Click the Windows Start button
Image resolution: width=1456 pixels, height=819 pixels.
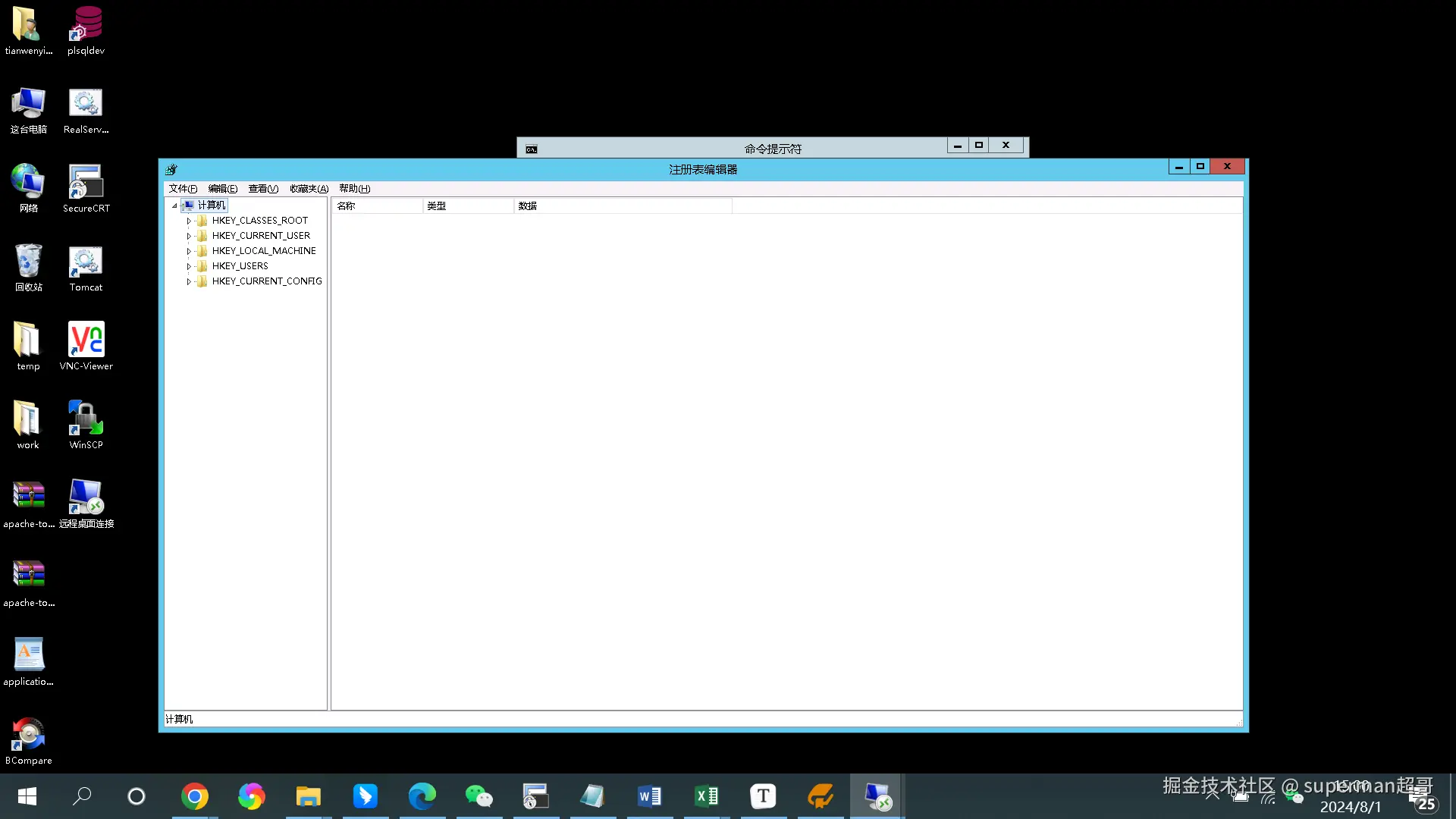27,796
